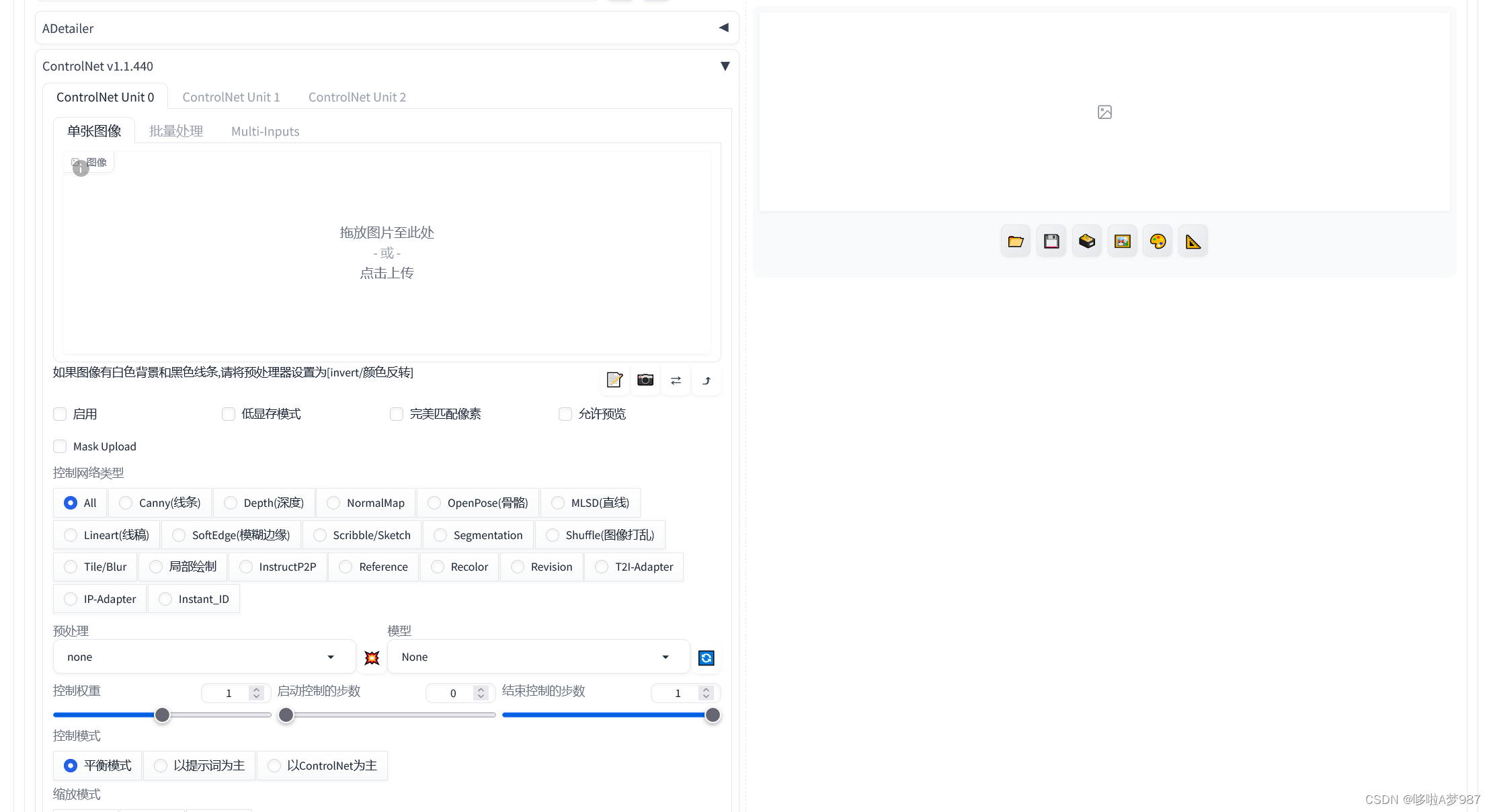Click the 3D box/shape tool icon
Image resolution: width=1491 pixels, height=812 pixels.
[x=1087, y=240]
